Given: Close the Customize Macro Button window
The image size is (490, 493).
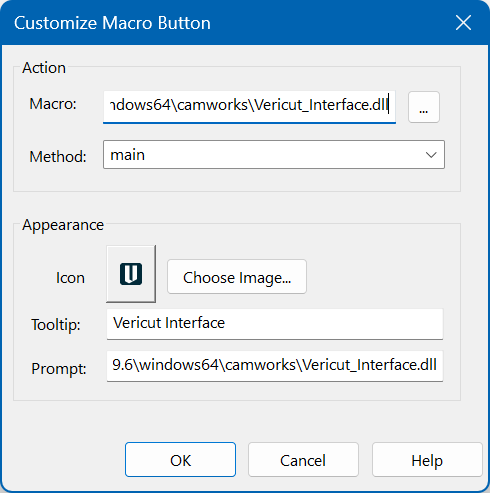Looking at the screenshot, I should point(463,23).
